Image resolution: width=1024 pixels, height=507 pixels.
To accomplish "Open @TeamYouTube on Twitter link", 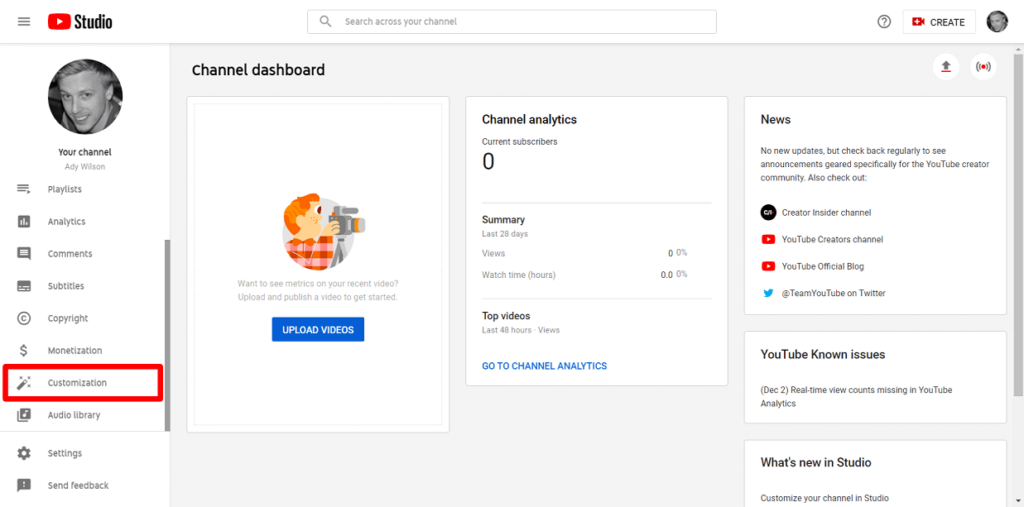I will pos(824,293).
